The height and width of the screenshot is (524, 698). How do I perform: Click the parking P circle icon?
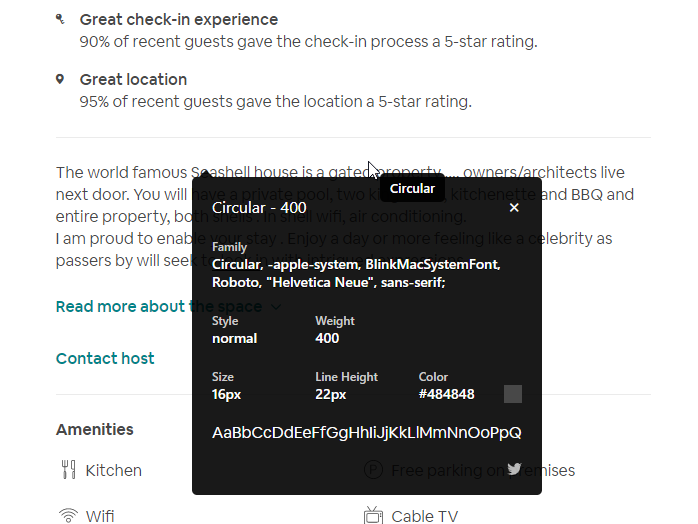click(x=373, y=470)
